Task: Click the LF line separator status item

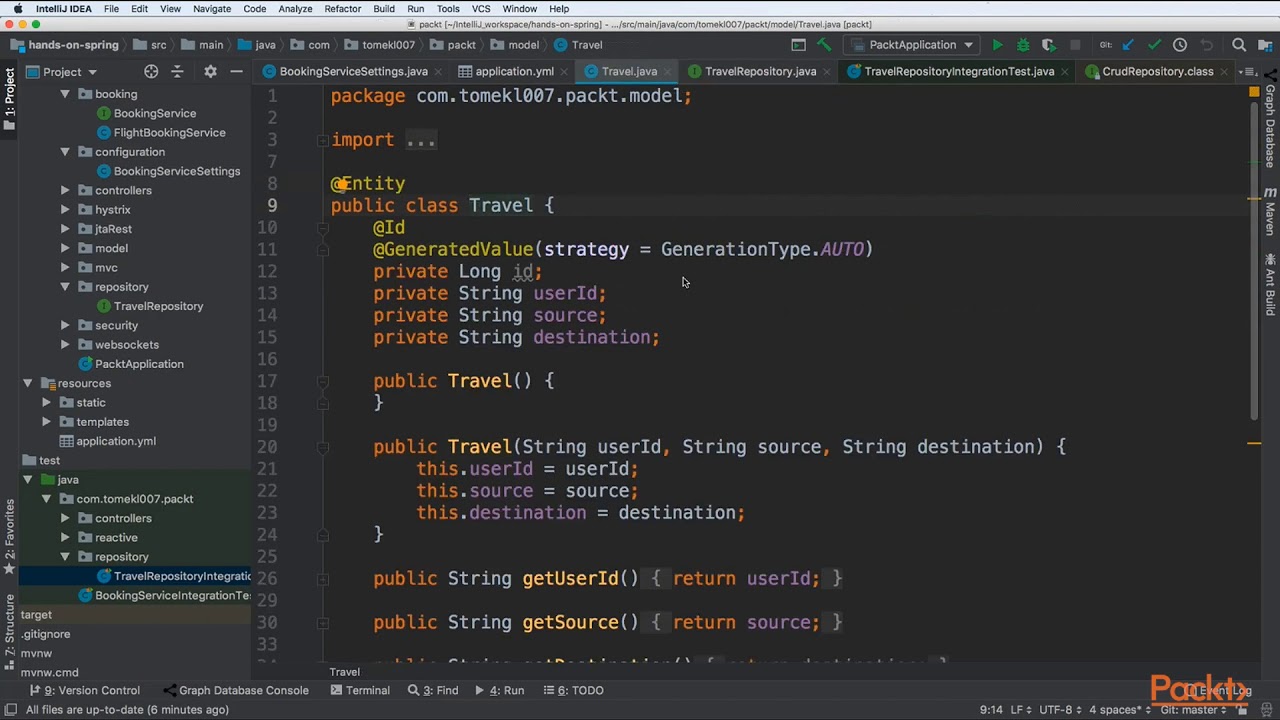Action: pos(1020,710)
